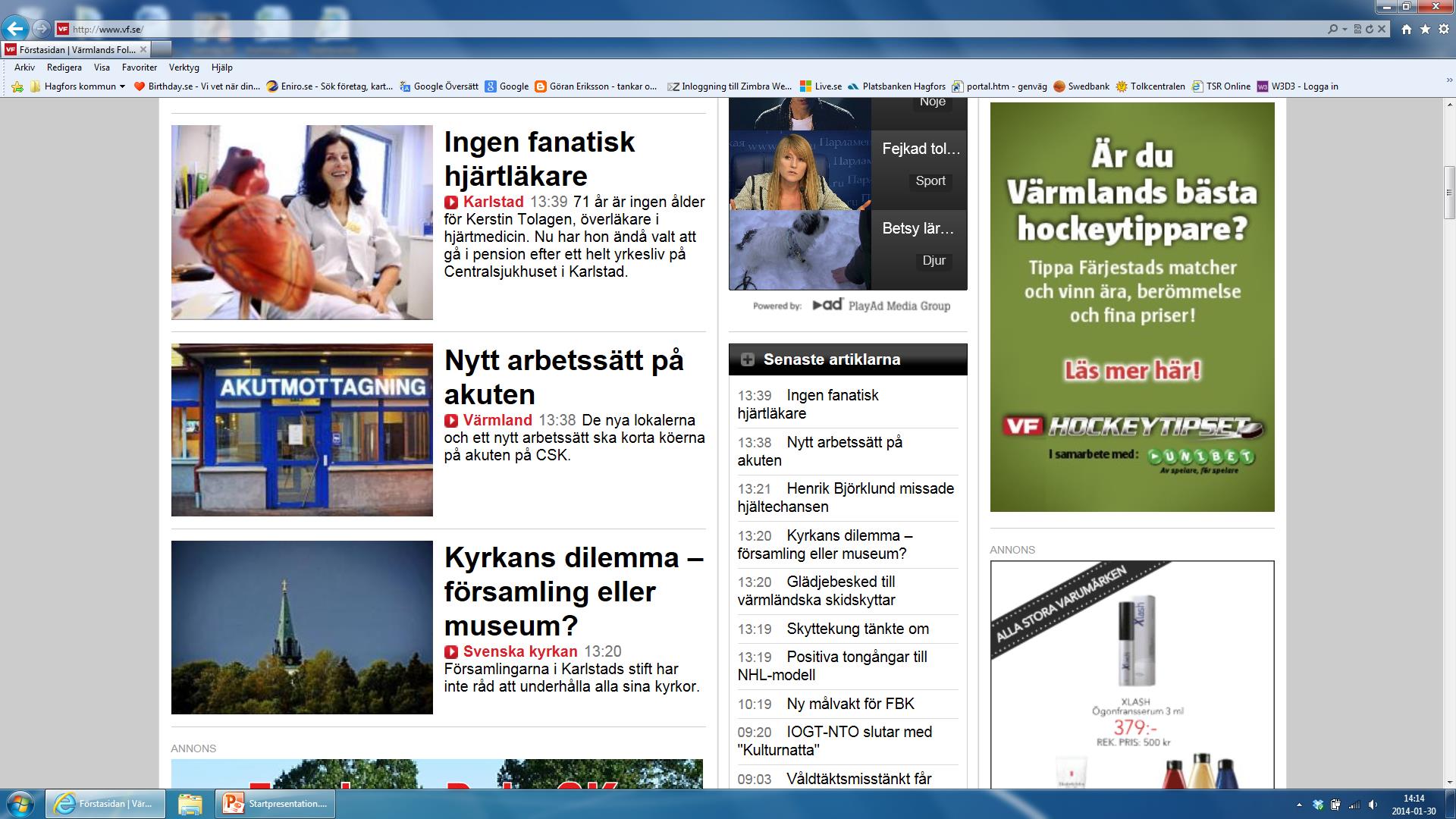The height and width of the screenshot is (819, 1456).
Task: Click the red play icon before Värmland
Action: click(x=451, y=421)
